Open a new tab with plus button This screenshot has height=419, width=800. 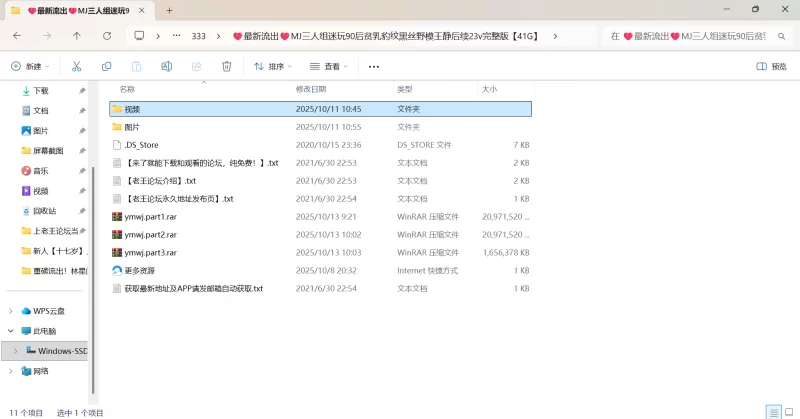tap(168, 10)
